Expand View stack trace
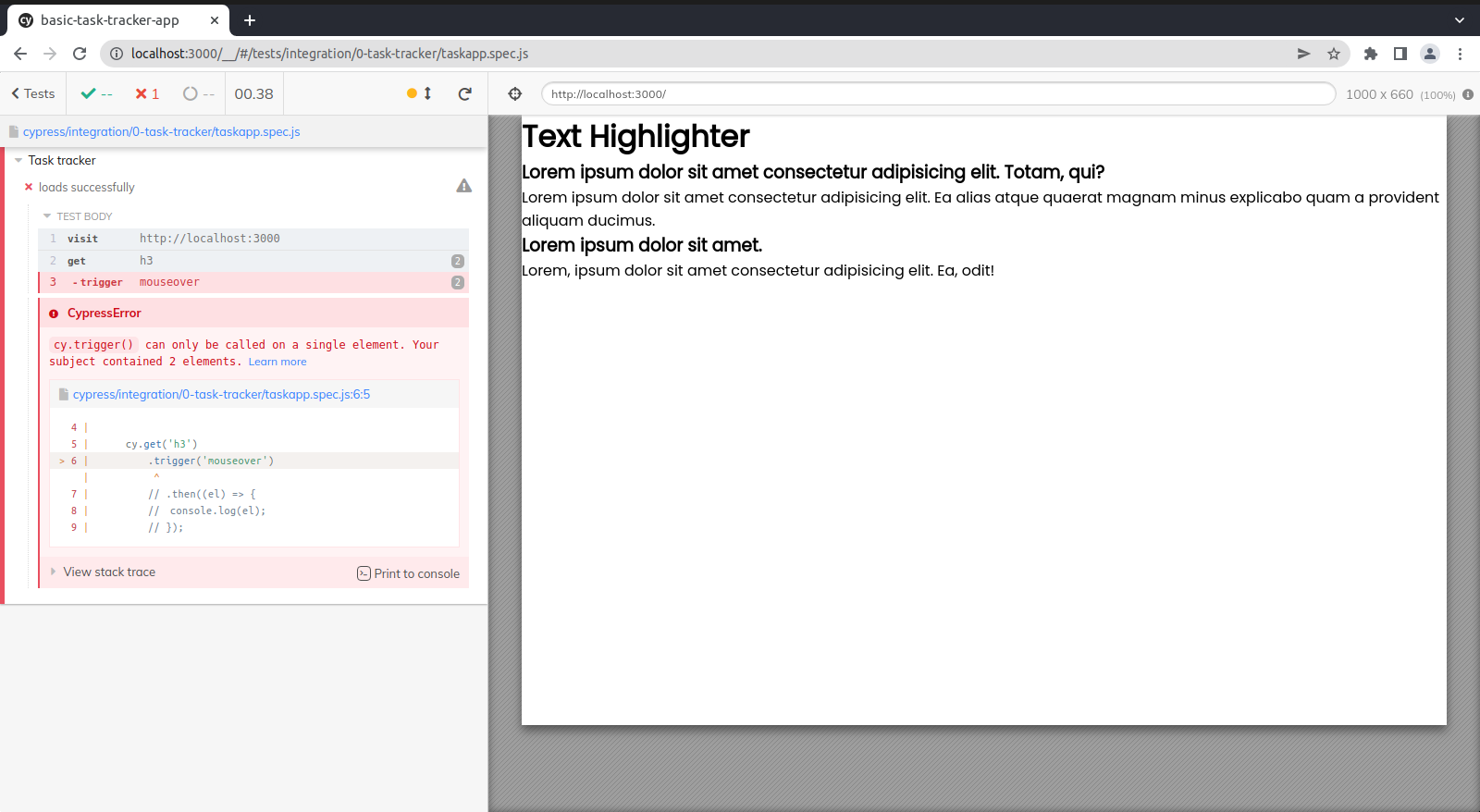The width and height of the screenshot is (1480, 812). pos(109,572)
